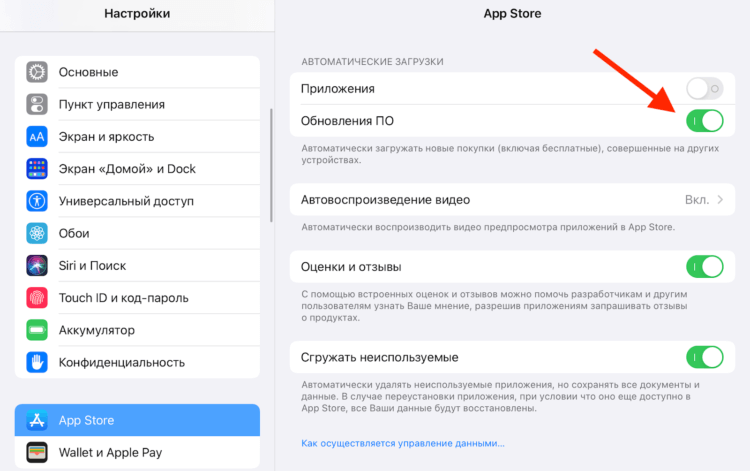The image size is (750, 471).
Task: Disable the Сгружать неиспользуемые toggle
Action: pos(705,357)
